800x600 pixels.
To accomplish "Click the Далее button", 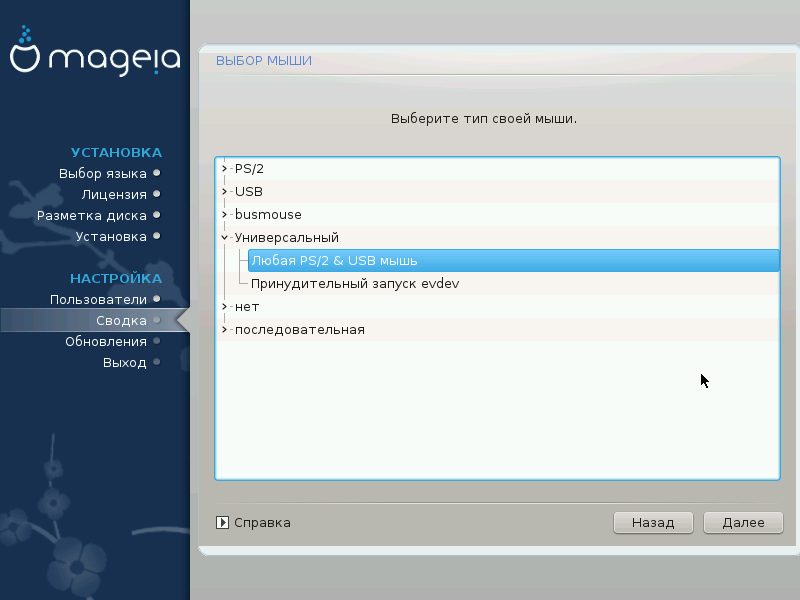I will click(743, 522).
